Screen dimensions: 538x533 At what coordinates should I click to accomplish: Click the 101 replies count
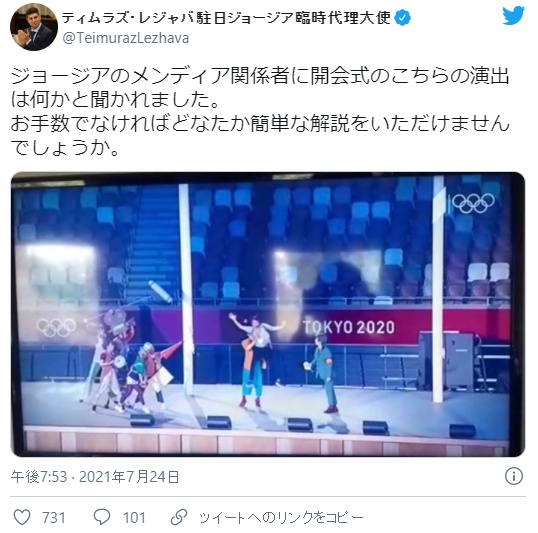pyautogui.click(x=134, y=517)
